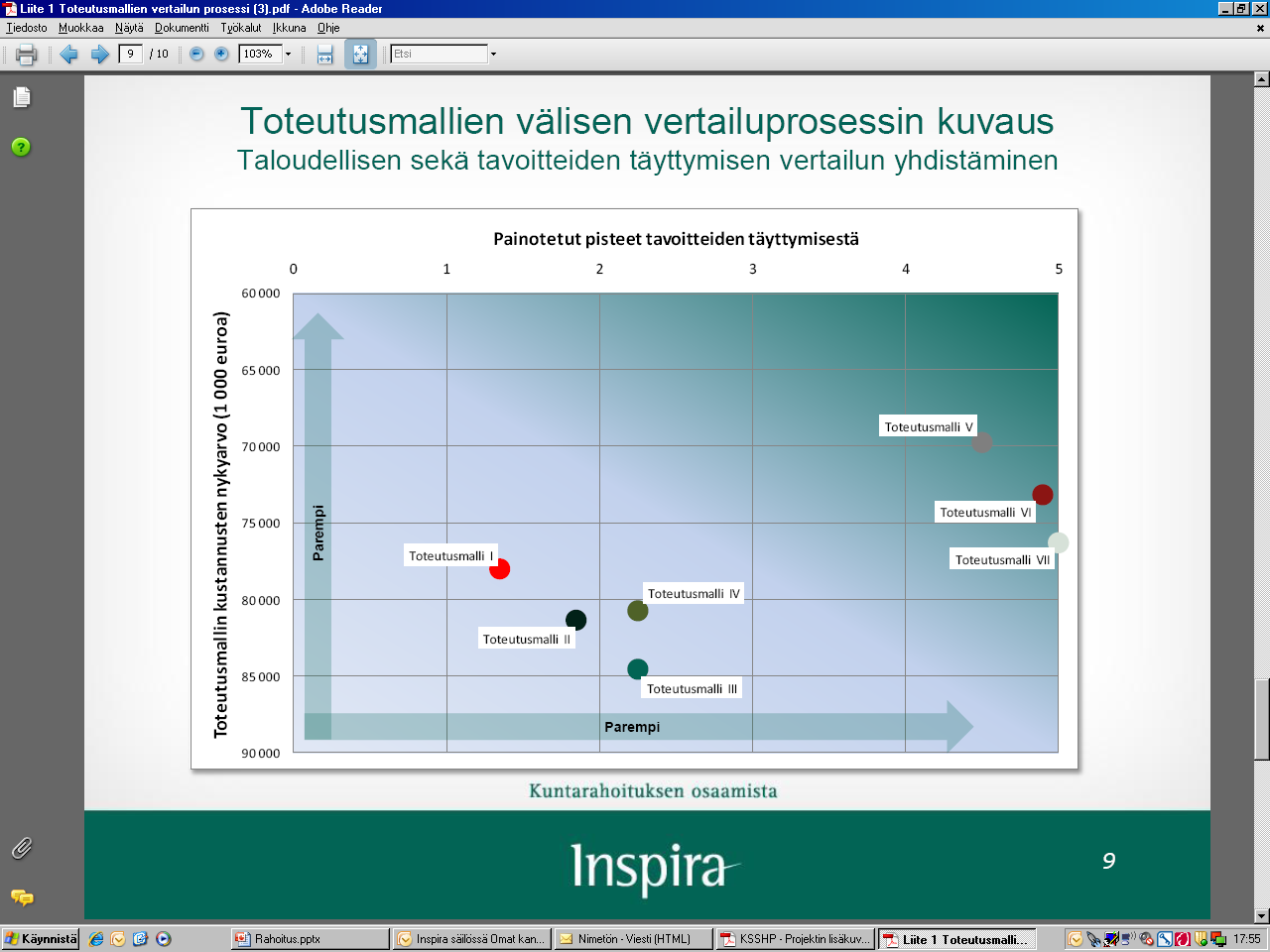
Task: Open the Dokumentti menu
Action: 182,28
